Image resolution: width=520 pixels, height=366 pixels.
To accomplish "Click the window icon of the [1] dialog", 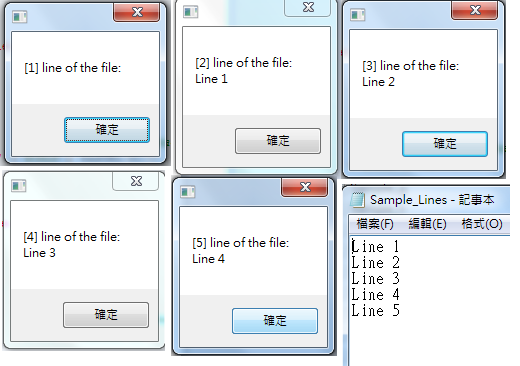I will click(19, 16).
